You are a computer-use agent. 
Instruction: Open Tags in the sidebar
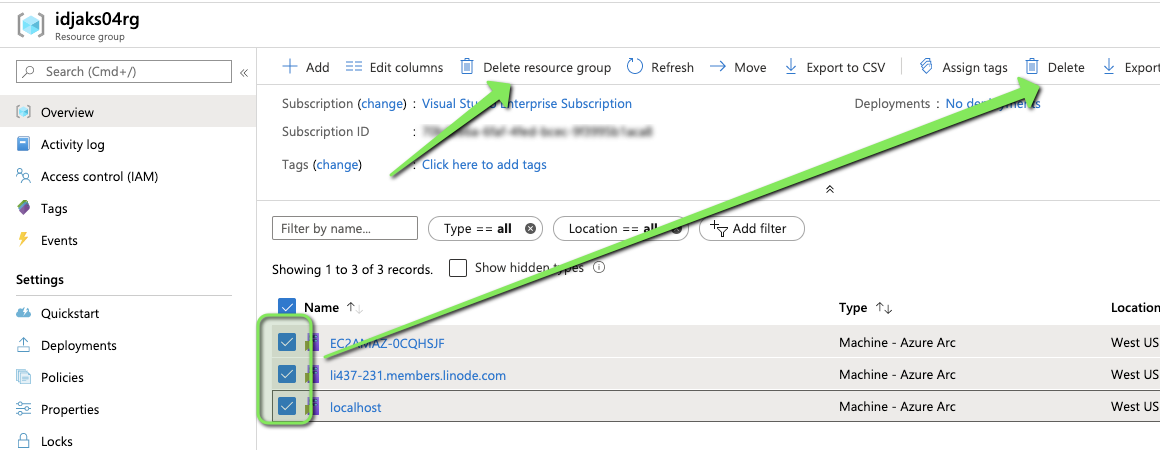click(54, 208)
